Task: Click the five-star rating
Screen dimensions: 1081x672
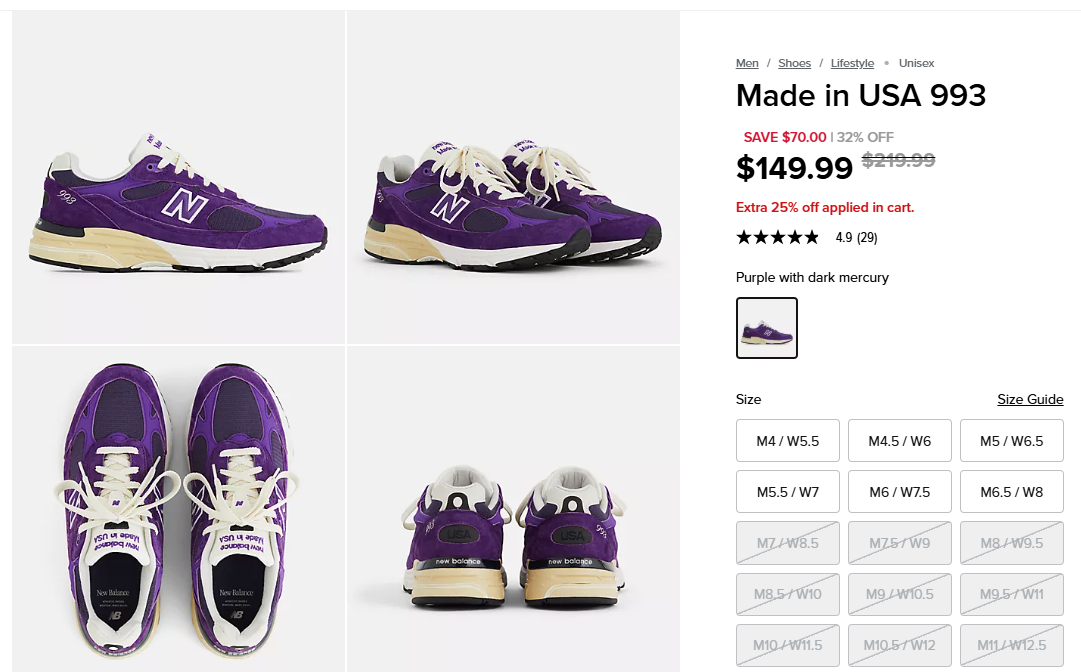Action: (x=777, y=237)
